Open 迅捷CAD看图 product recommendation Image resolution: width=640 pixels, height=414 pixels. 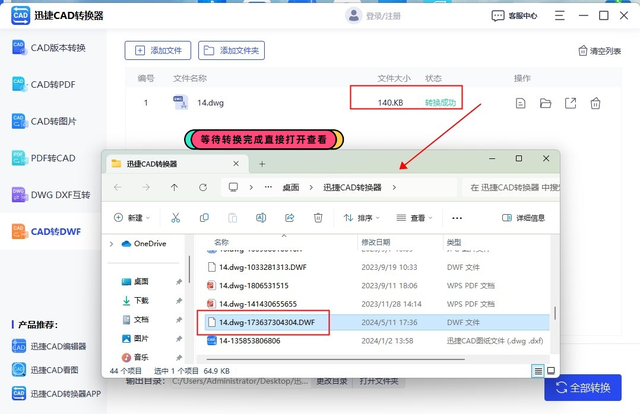point(45,370)
